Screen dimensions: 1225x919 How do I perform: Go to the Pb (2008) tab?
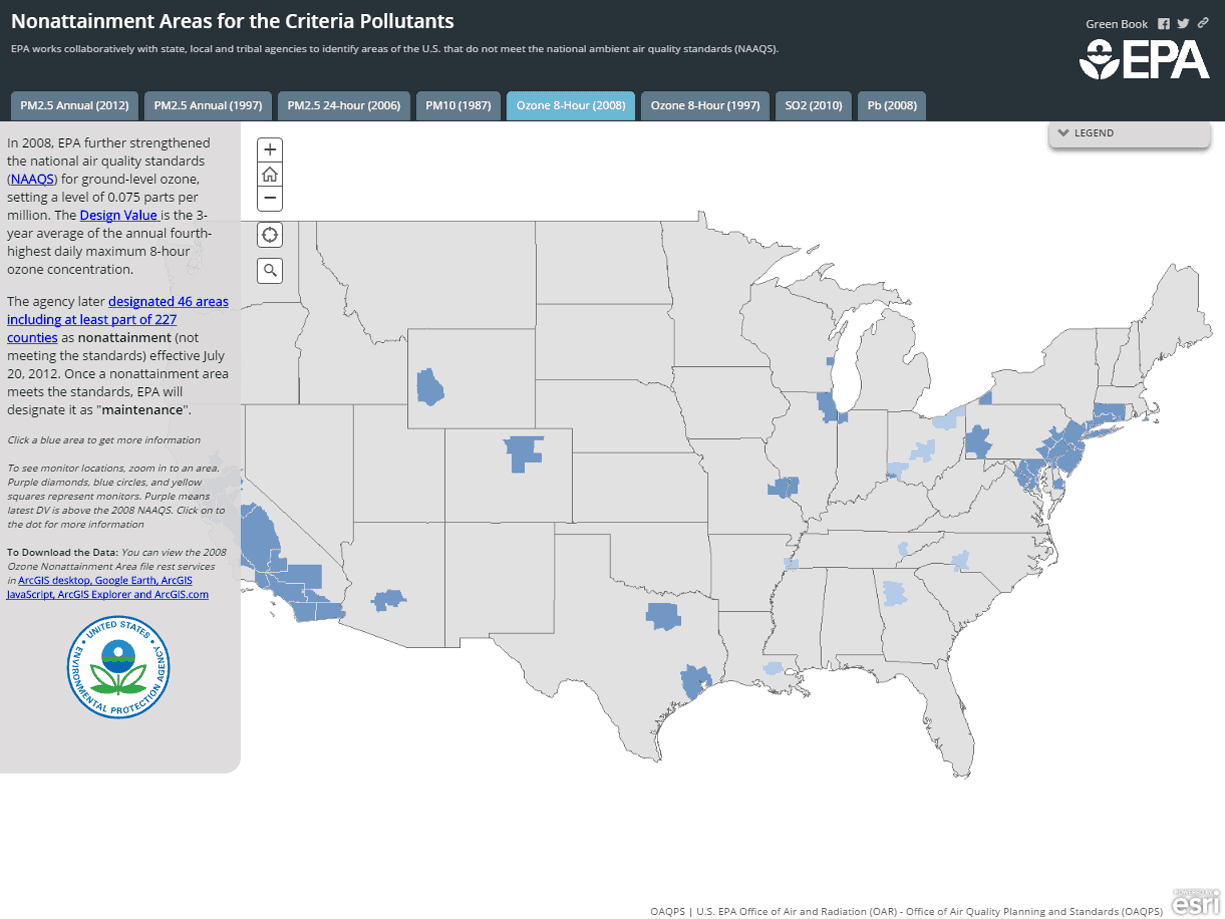(891, 106)
